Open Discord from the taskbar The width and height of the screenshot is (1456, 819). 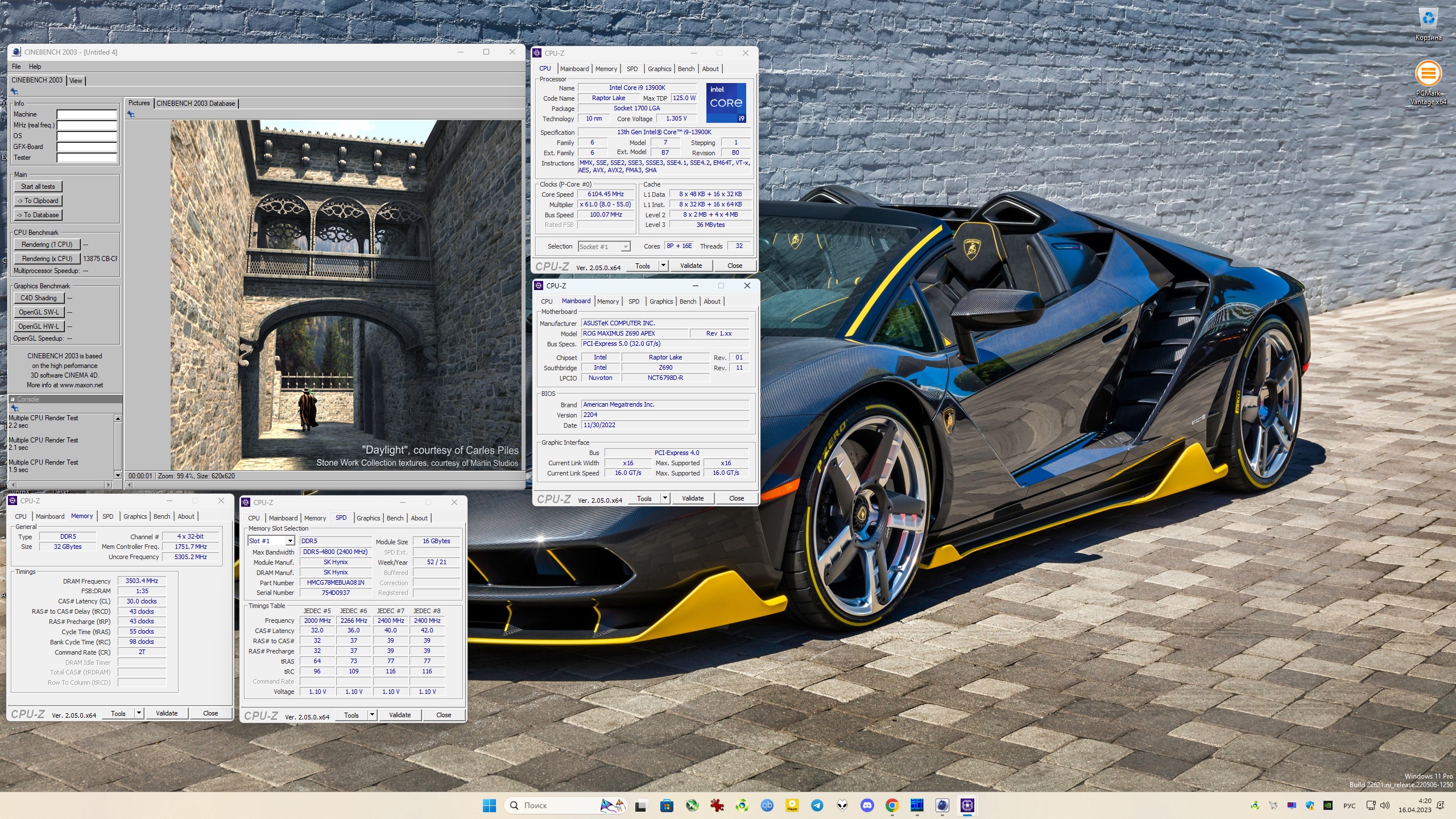(867, 805)
